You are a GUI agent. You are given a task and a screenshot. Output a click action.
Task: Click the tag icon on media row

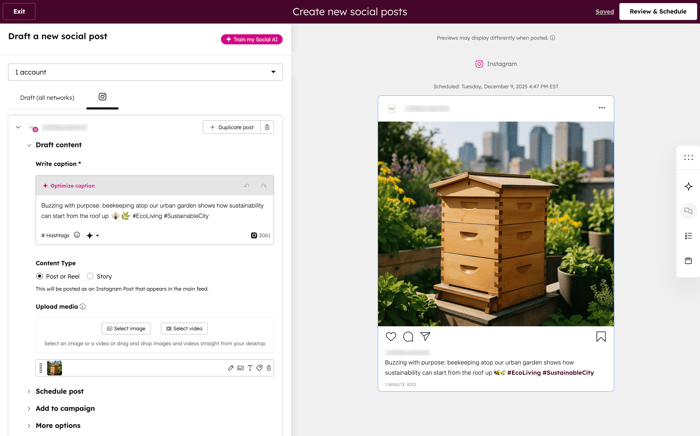259,368
